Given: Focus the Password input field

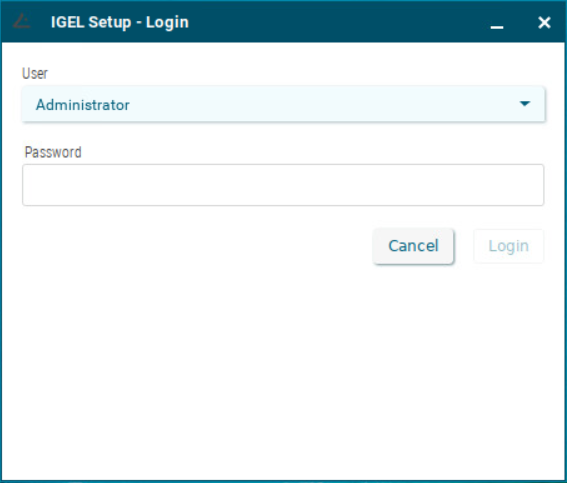Looking at the screenshot, I should [283, 185].
